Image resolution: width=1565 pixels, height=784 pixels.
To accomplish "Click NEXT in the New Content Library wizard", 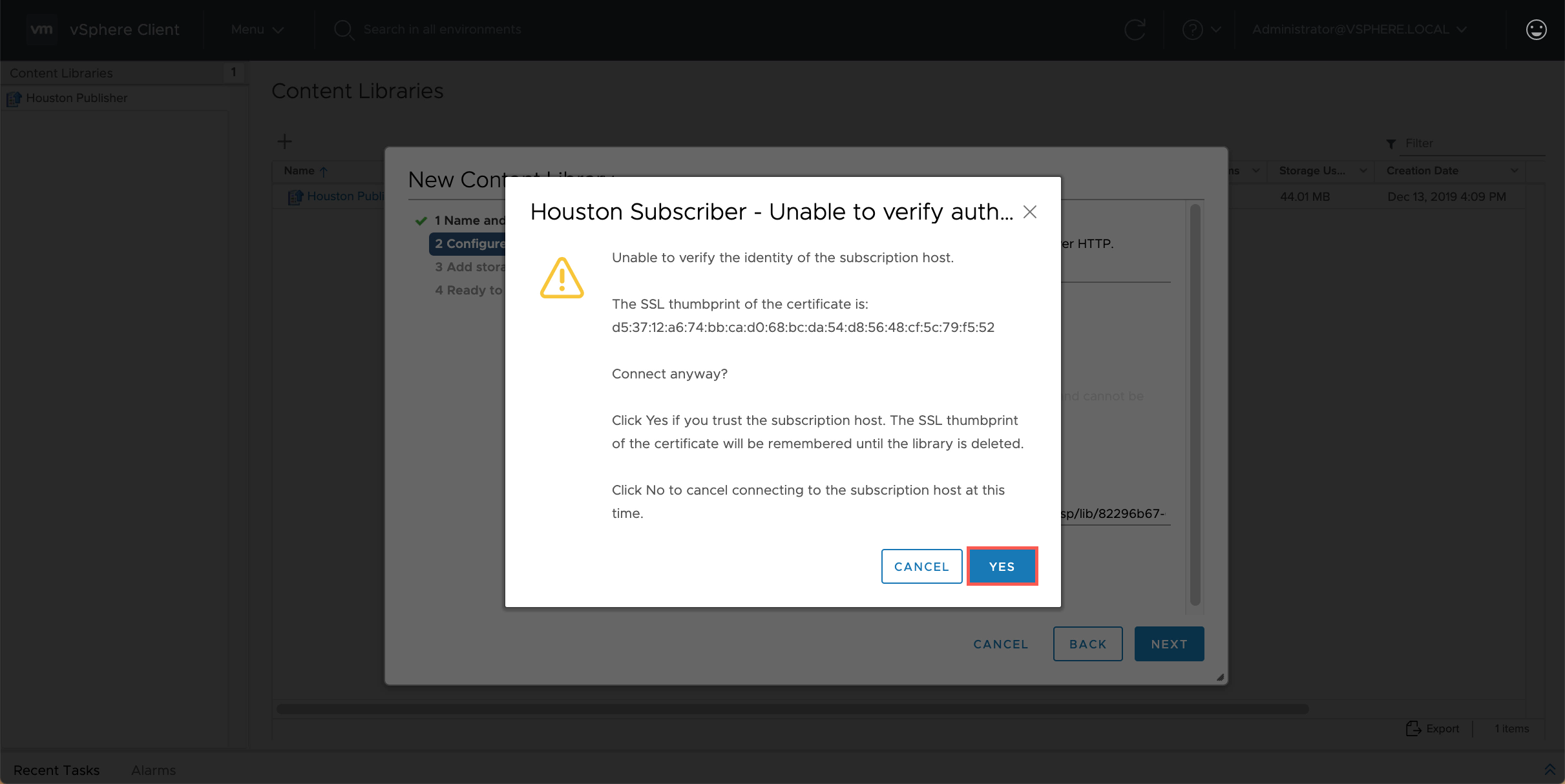I will (1169, 644).
